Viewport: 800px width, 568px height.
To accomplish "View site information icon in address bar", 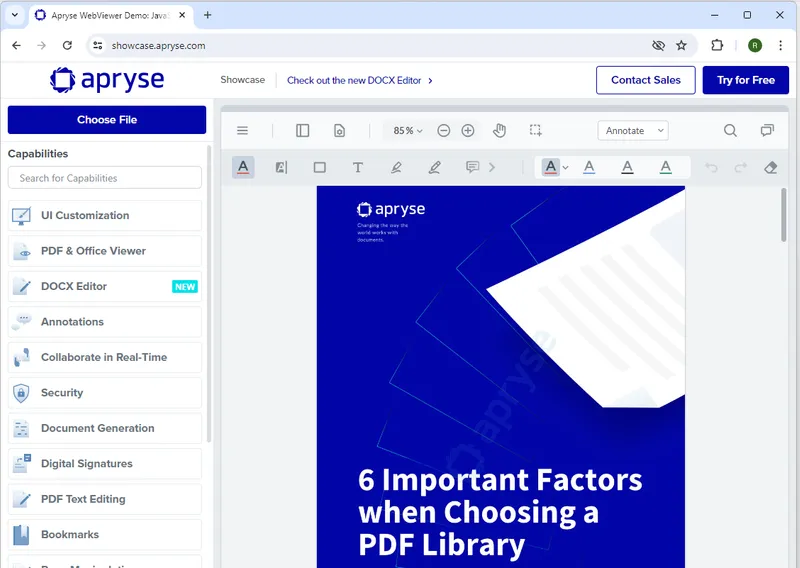I will point(97,45).
